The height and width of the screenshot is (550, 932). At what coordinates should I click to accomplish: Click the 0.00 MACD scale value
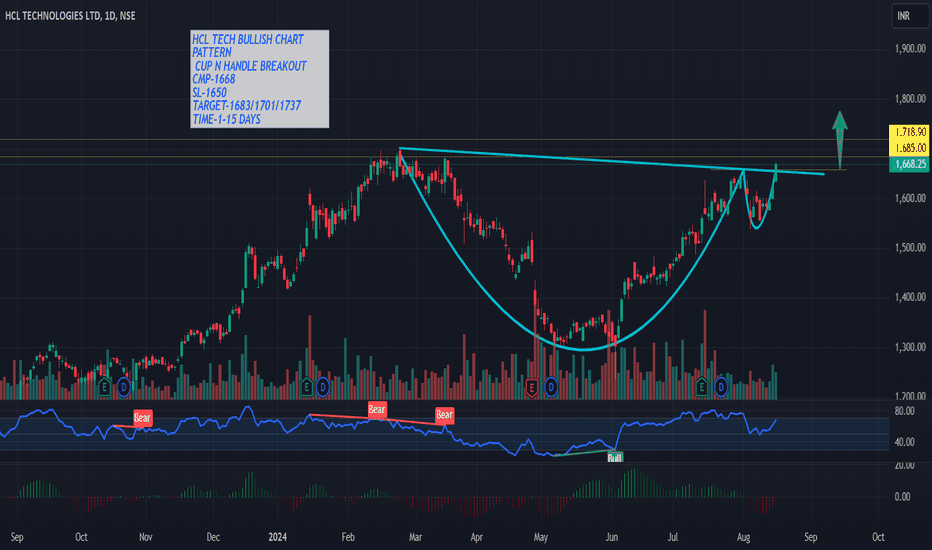tap(903, 496)
